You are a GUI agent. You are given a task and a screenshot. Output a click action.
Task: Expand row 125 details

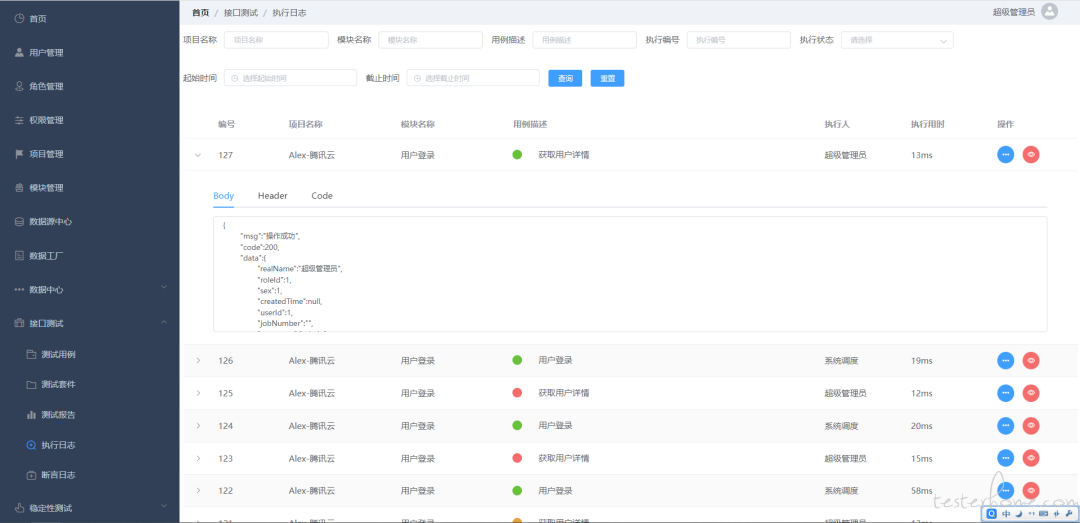pos(198,393)
